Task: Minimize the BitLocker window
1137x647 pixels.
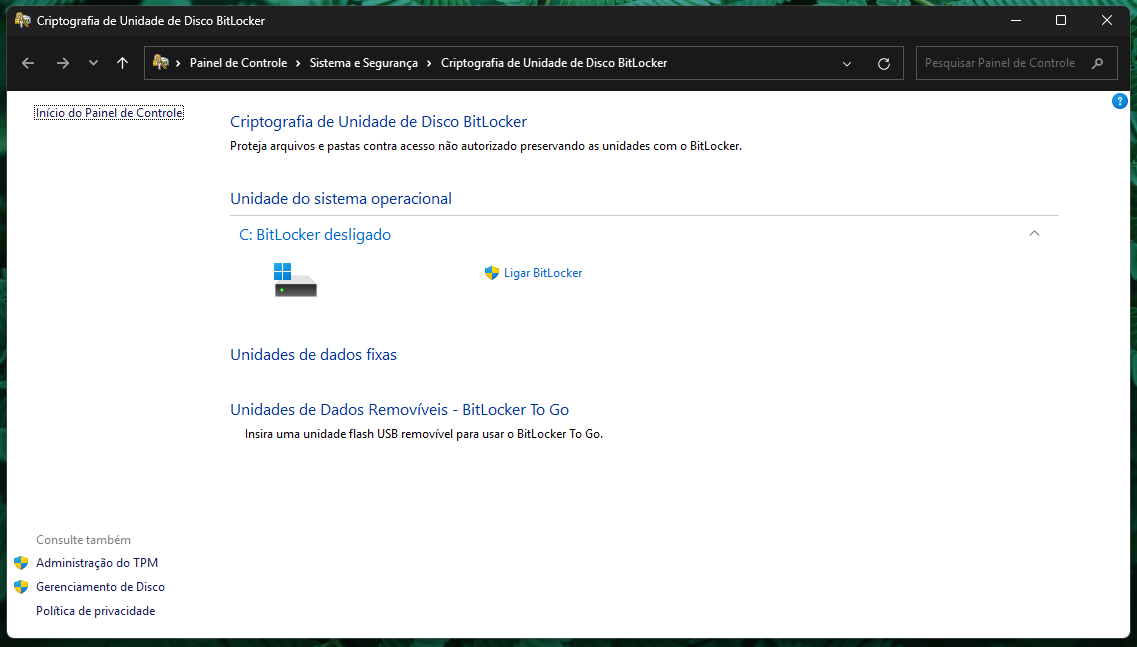Action: [x=1016, y=20]
